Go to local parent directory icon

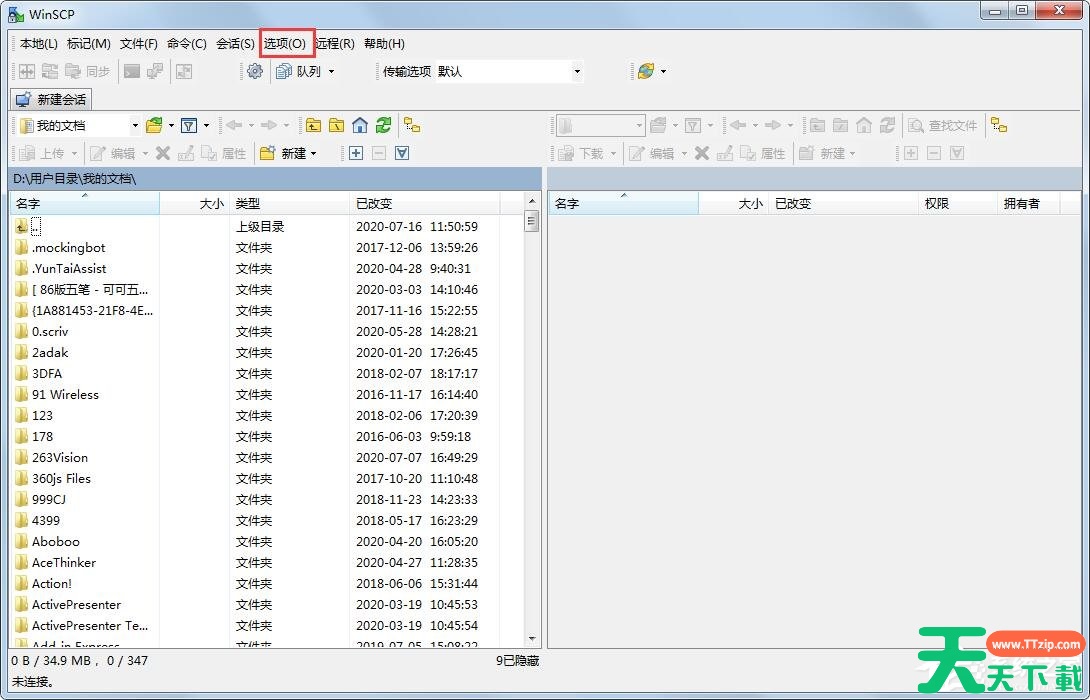[x=314, y=125]
